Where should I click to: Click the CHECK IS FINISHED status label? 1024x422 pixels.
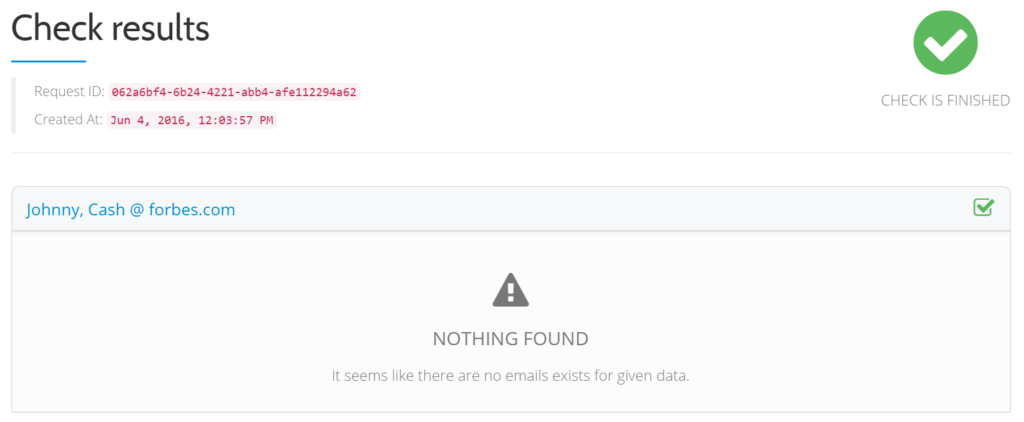[945, 101]
